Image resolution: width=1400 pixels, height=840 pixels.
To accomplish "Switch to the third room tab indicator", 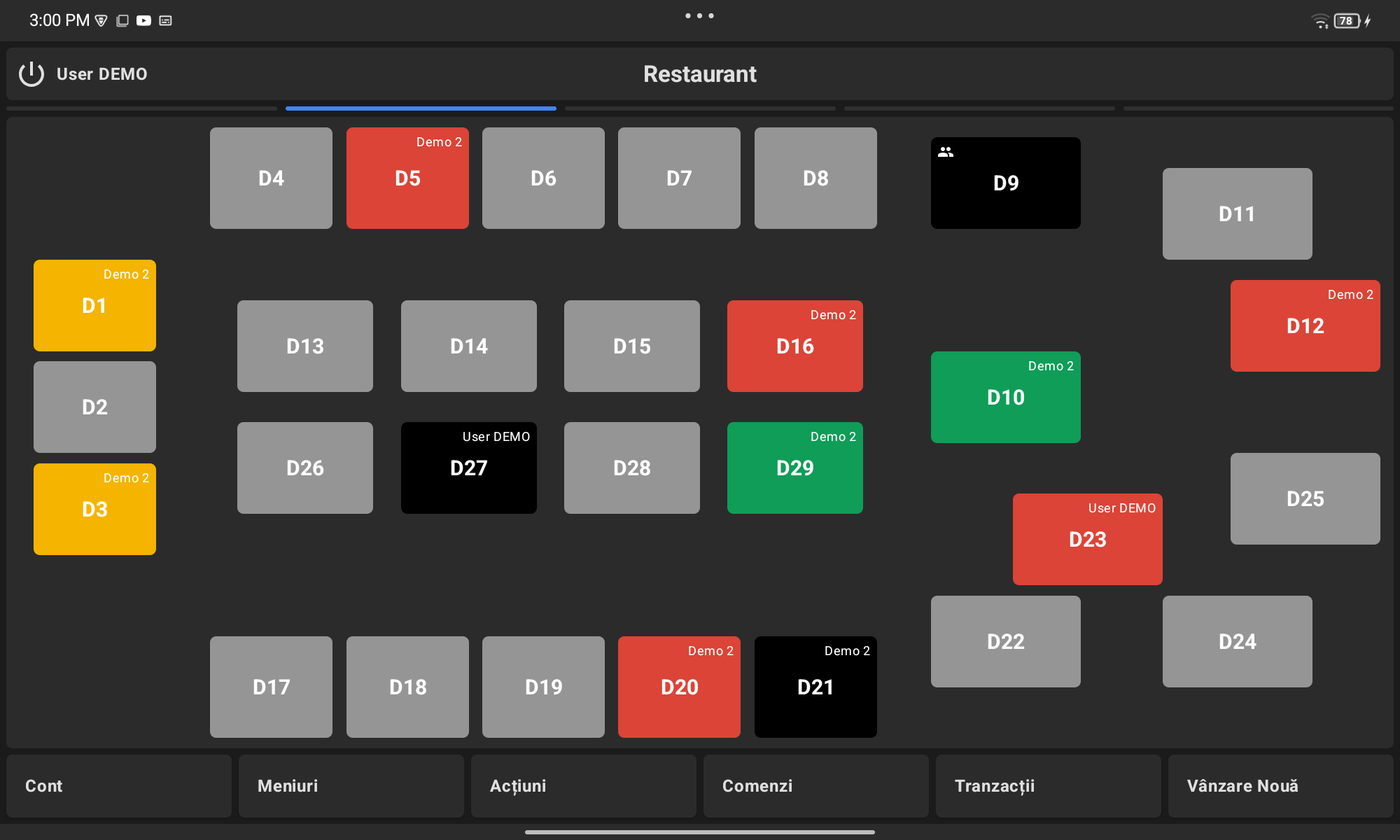I will click(x=700, y=108).
